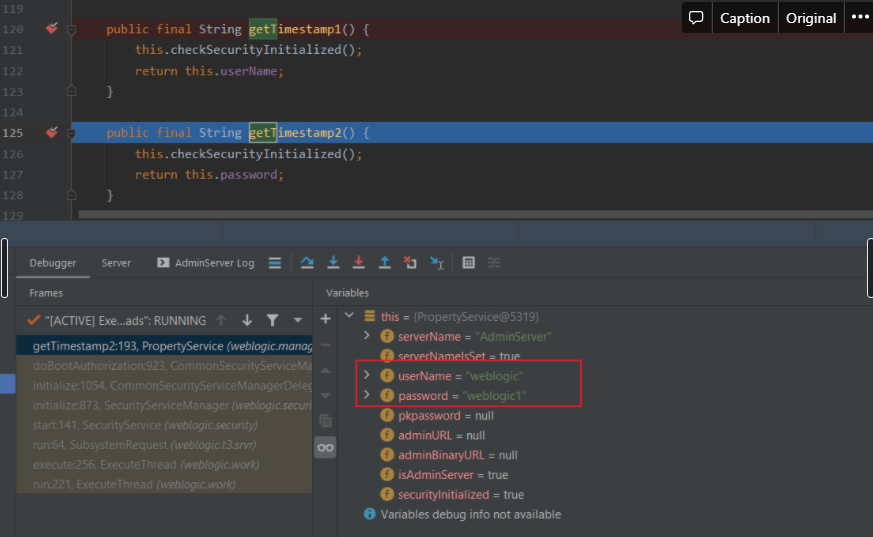Viewport: 873px width, 537px height.
Task: Toggle breakpoint on line 125
Action: (x=52, y=132)
